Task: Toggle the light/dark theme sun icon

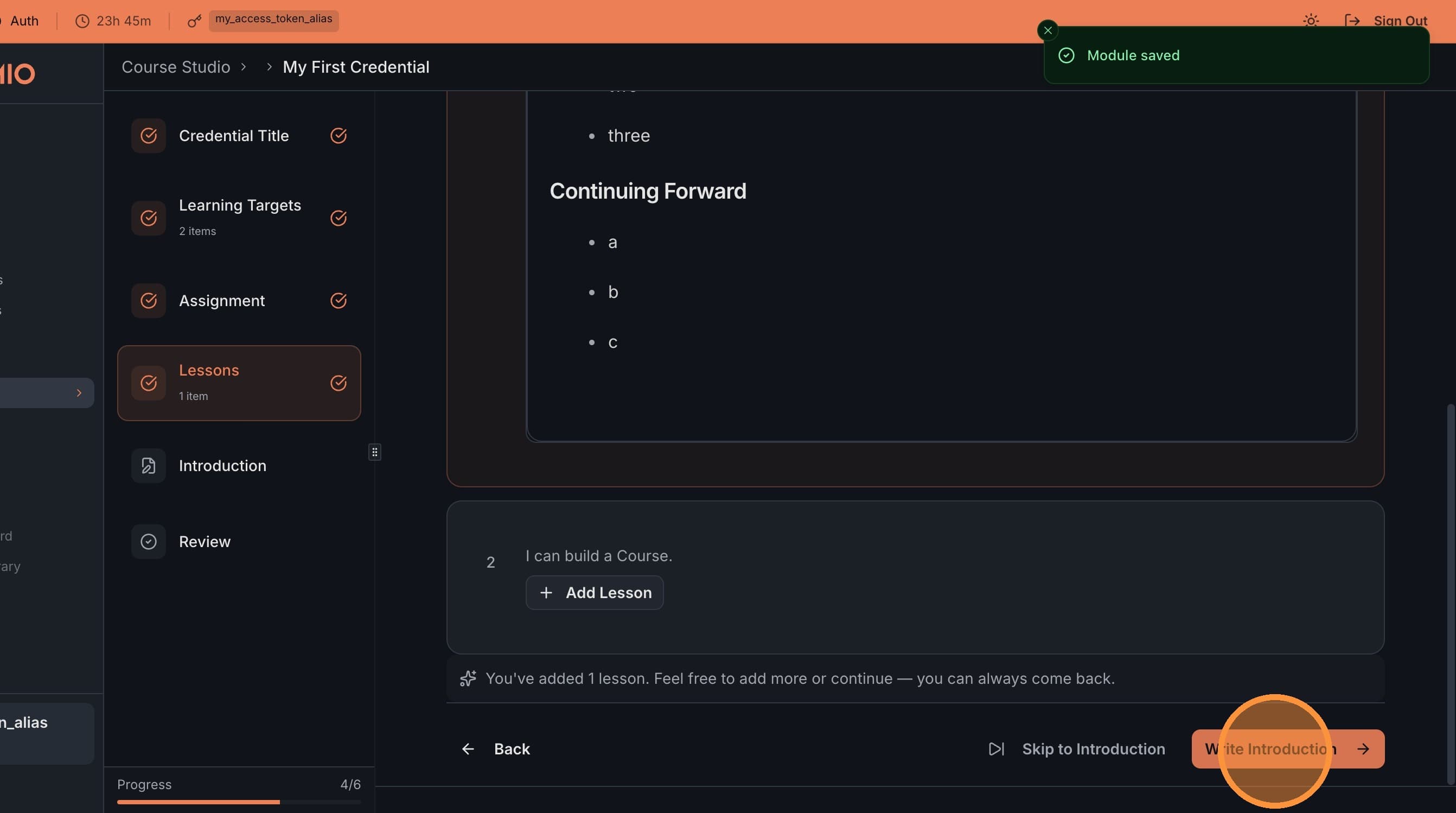Action: click(1311, 21)
